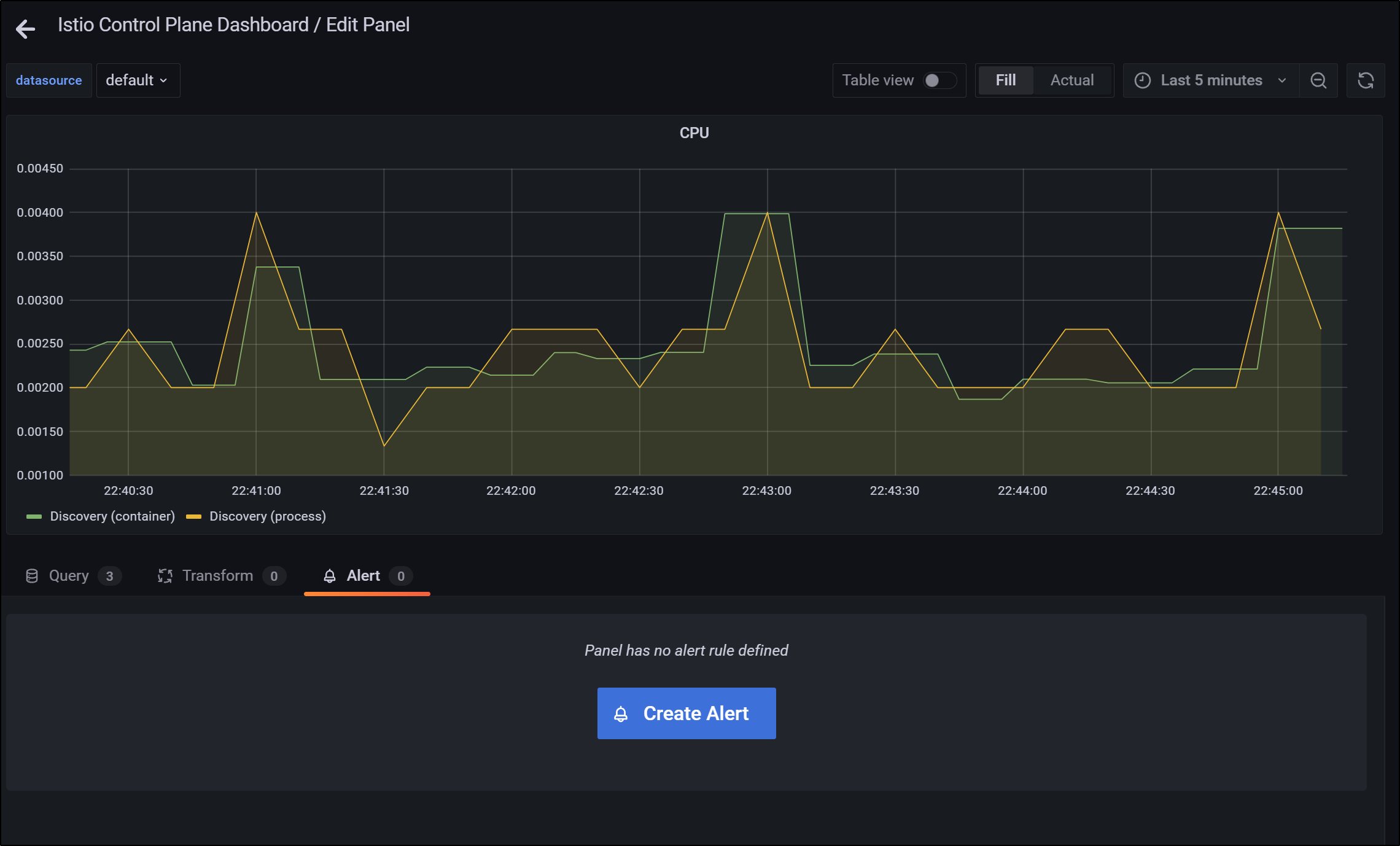Click the Create Alert button
1400x846 pixels.
(686, 713)
